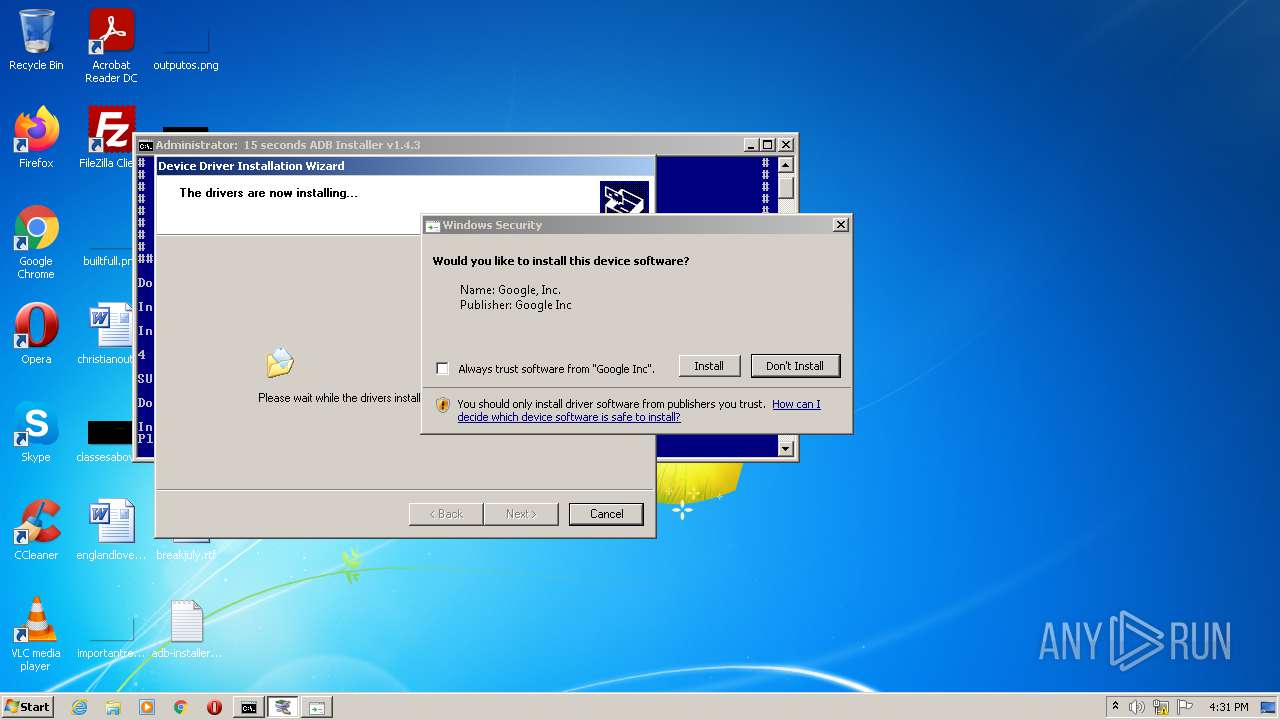Select the outputos.png desktop file
1280x720 pixels.
pyautogui.click(x=186, y=45)
